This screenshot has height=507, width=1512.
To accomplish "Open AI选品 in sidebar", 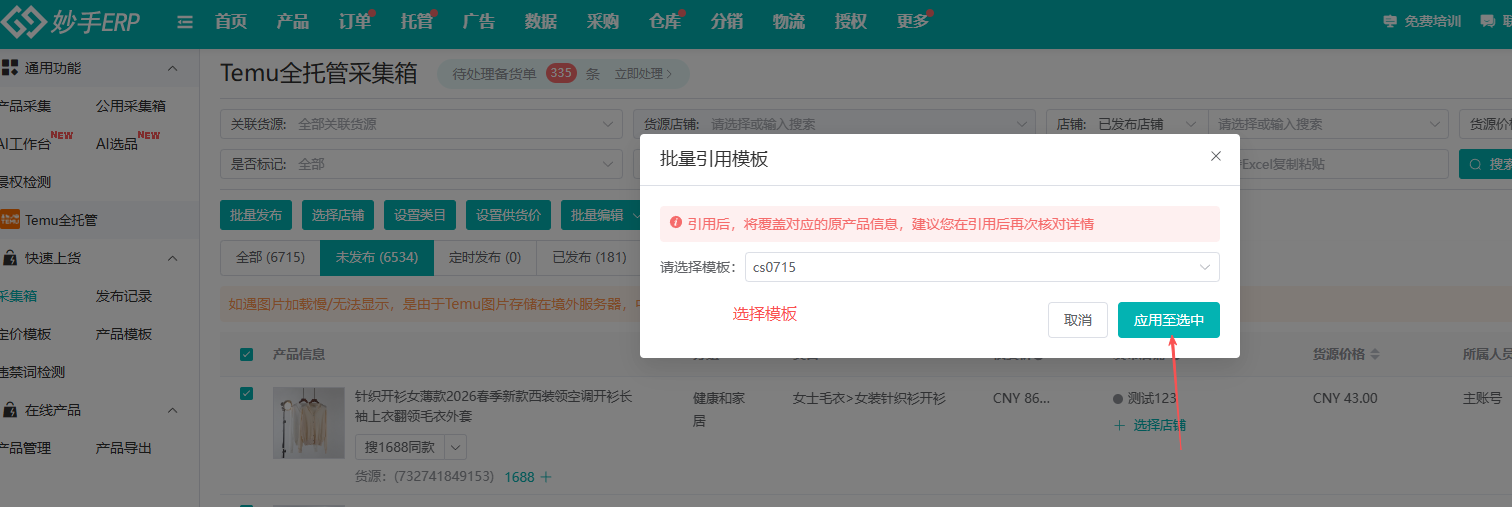I will 117,144.
